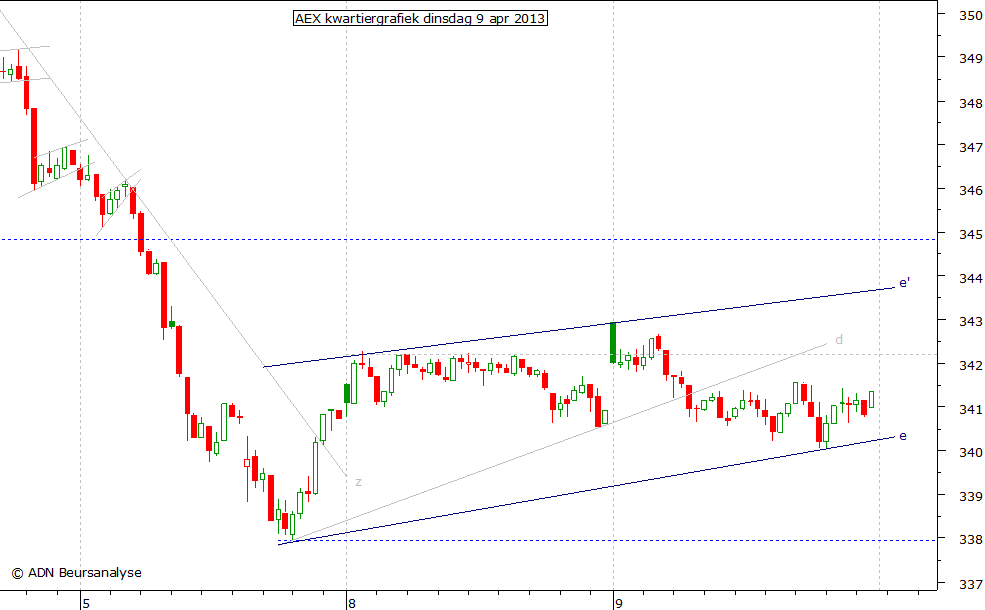This screenshot has width=985, height=610.
Task: Click the price axis label 345
Action: pyautogui.click(x=970, y=234)
